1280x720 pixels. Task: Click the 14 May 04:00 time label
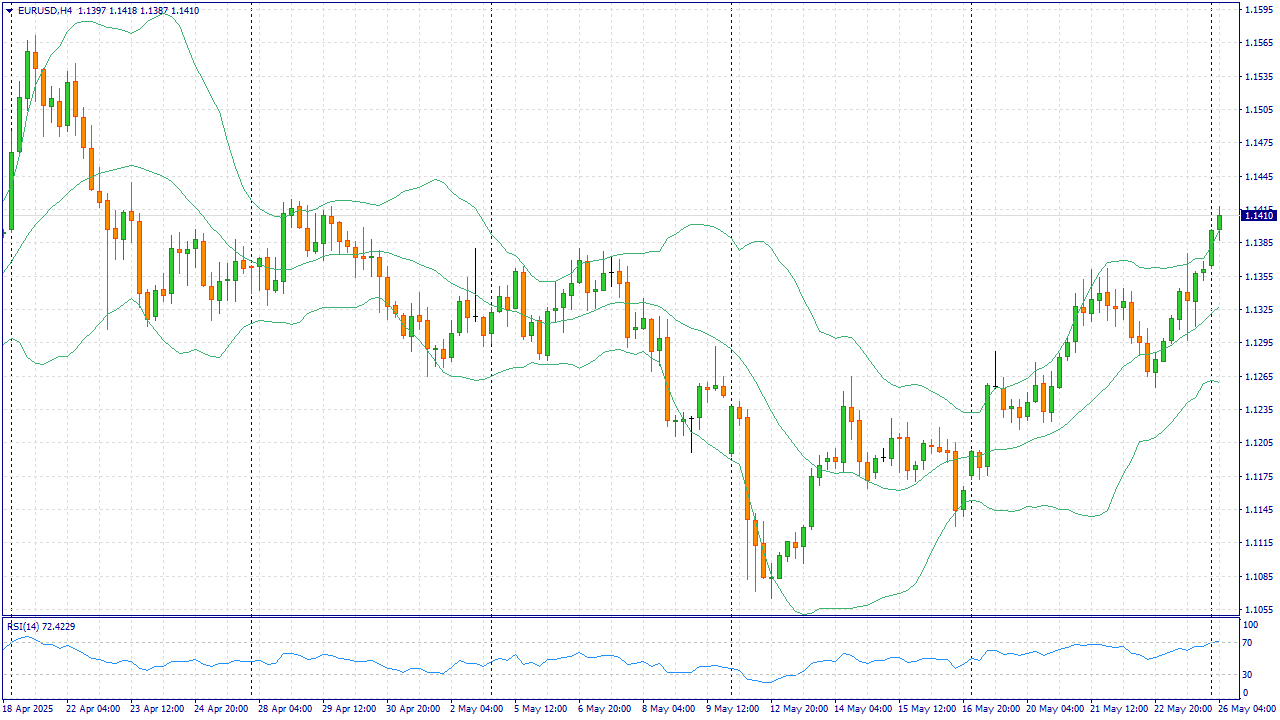pos(862,709)
